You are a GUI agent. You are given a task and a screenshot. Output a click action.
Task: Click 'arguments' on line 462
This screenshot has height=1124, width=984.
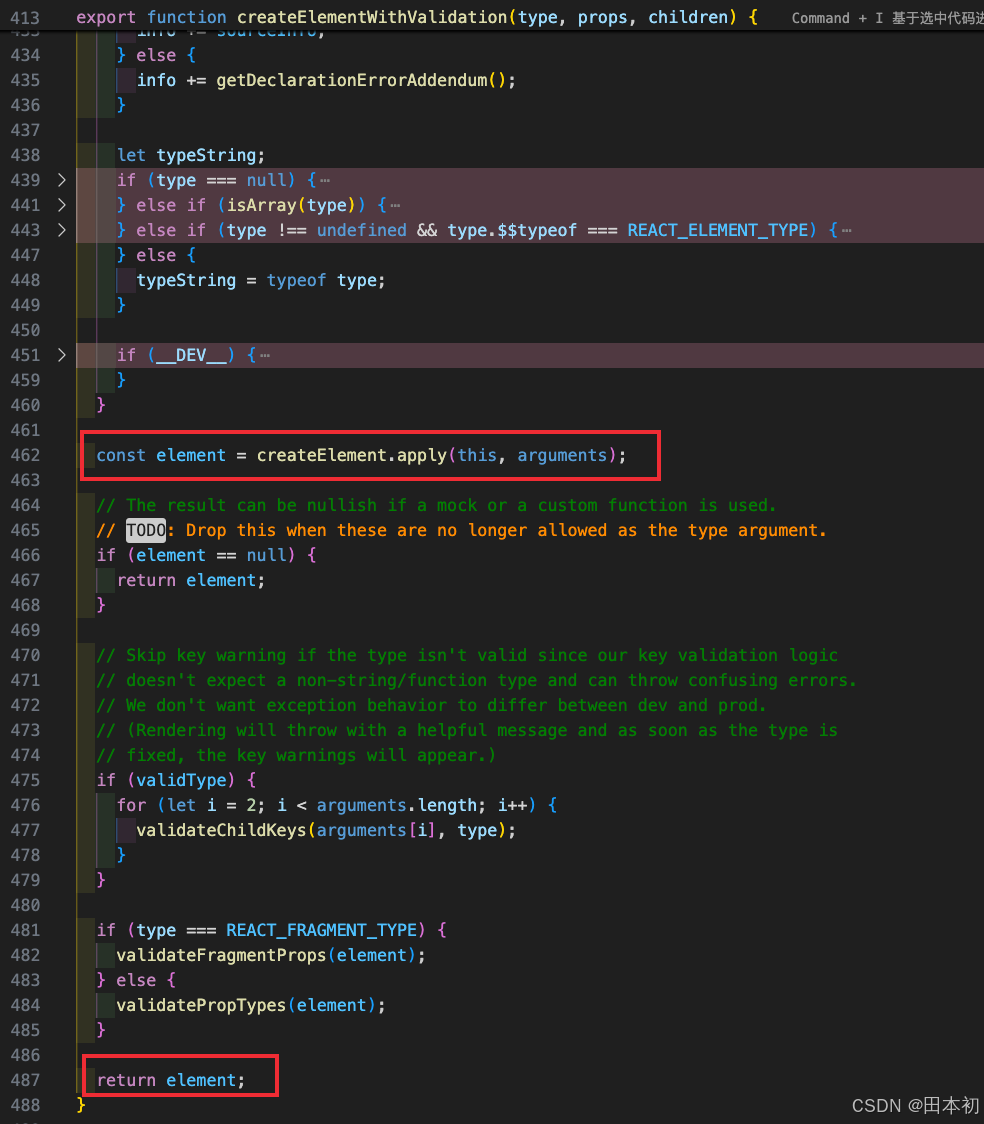562,455
